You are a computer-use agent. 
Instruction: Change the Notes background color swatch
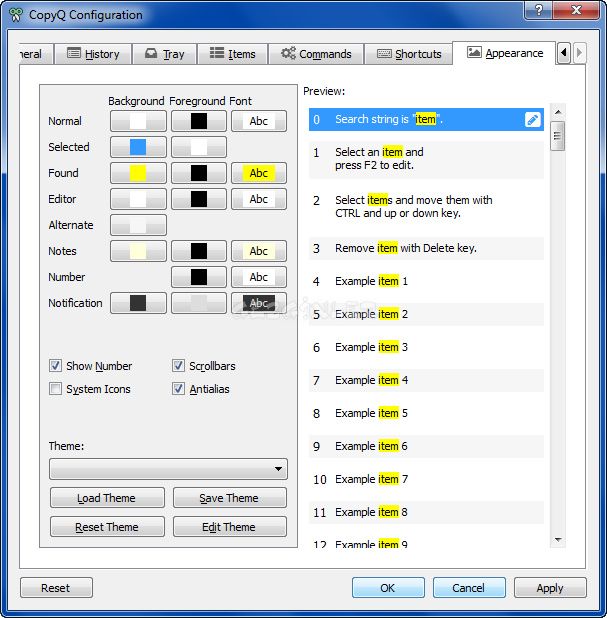click(x=138, y=251)
